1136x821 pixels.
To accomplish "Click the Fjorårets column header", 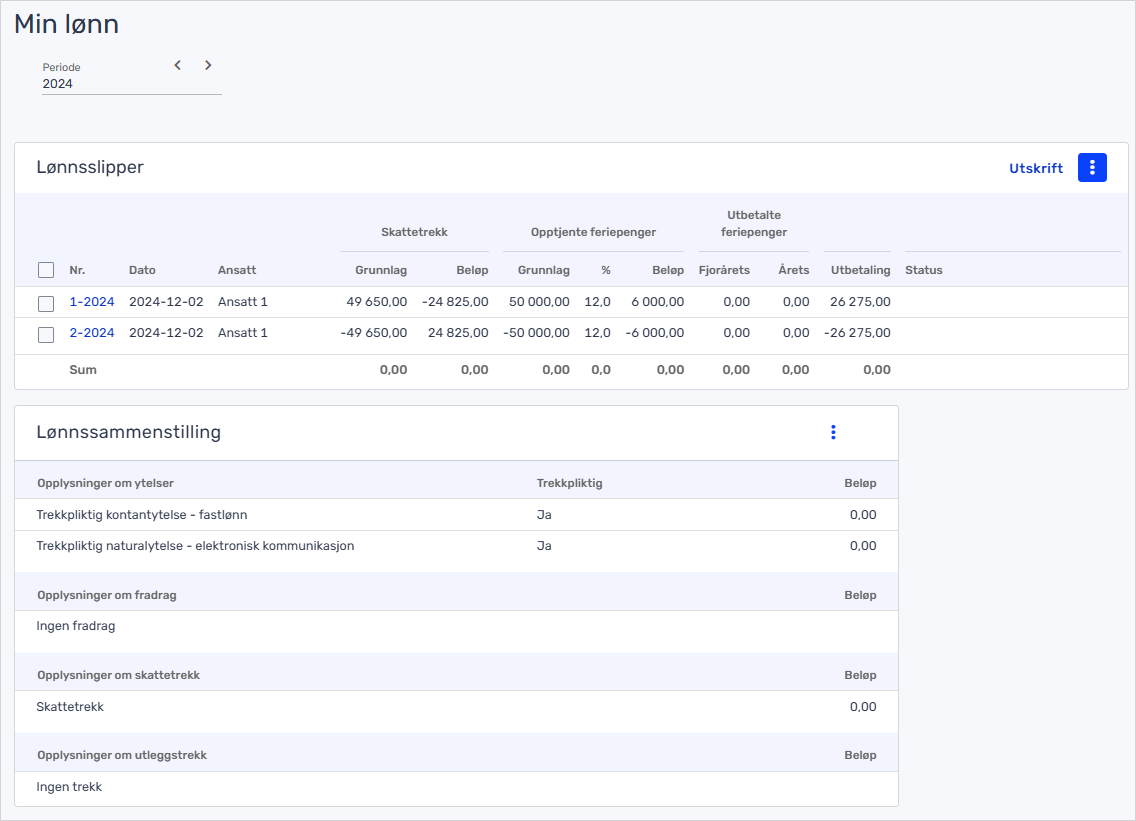I will (724, 270).
